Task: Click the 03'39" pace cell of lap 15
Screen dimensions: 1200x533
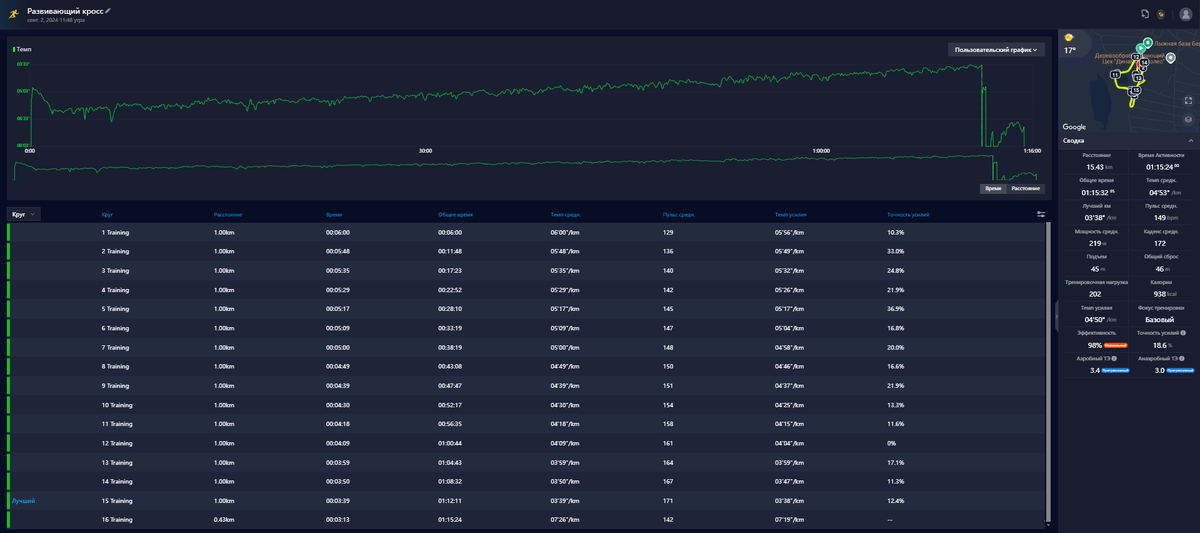Action: tap(566, 501)
